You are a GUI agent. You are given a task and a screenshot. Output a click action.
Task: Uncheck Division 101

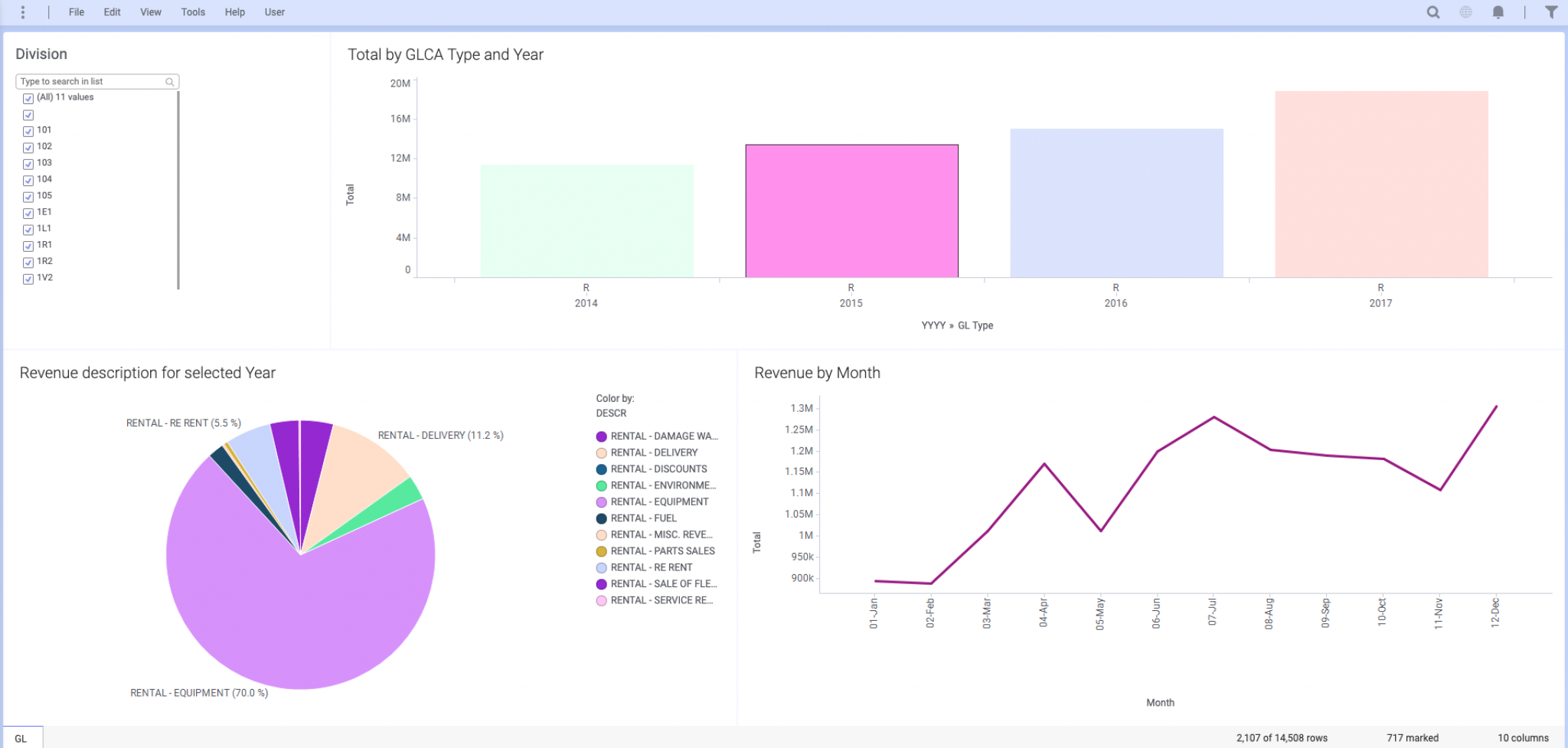point(28,131)
